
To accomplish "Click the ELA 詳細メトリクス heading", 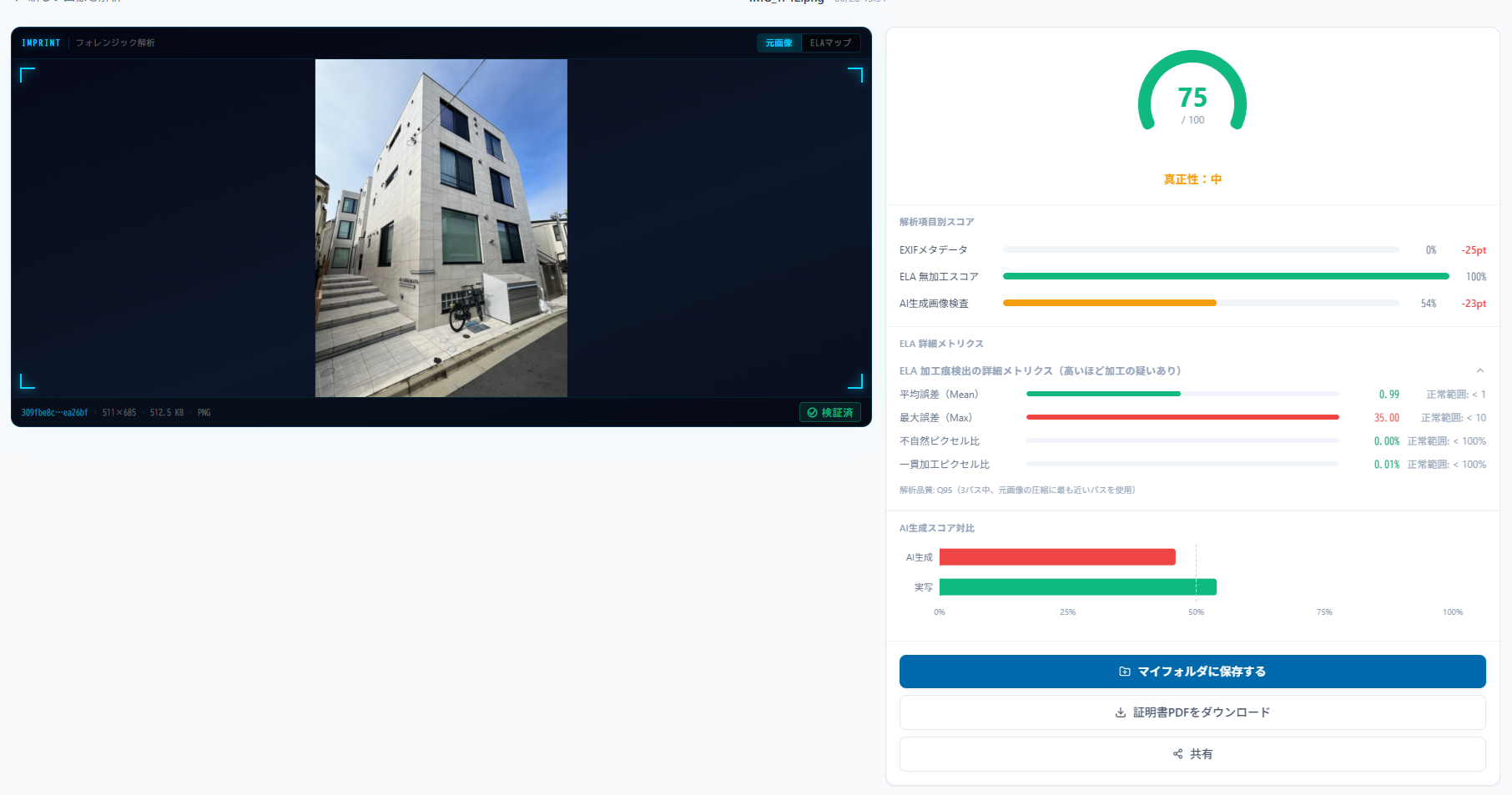I will [x=941, y=344].
